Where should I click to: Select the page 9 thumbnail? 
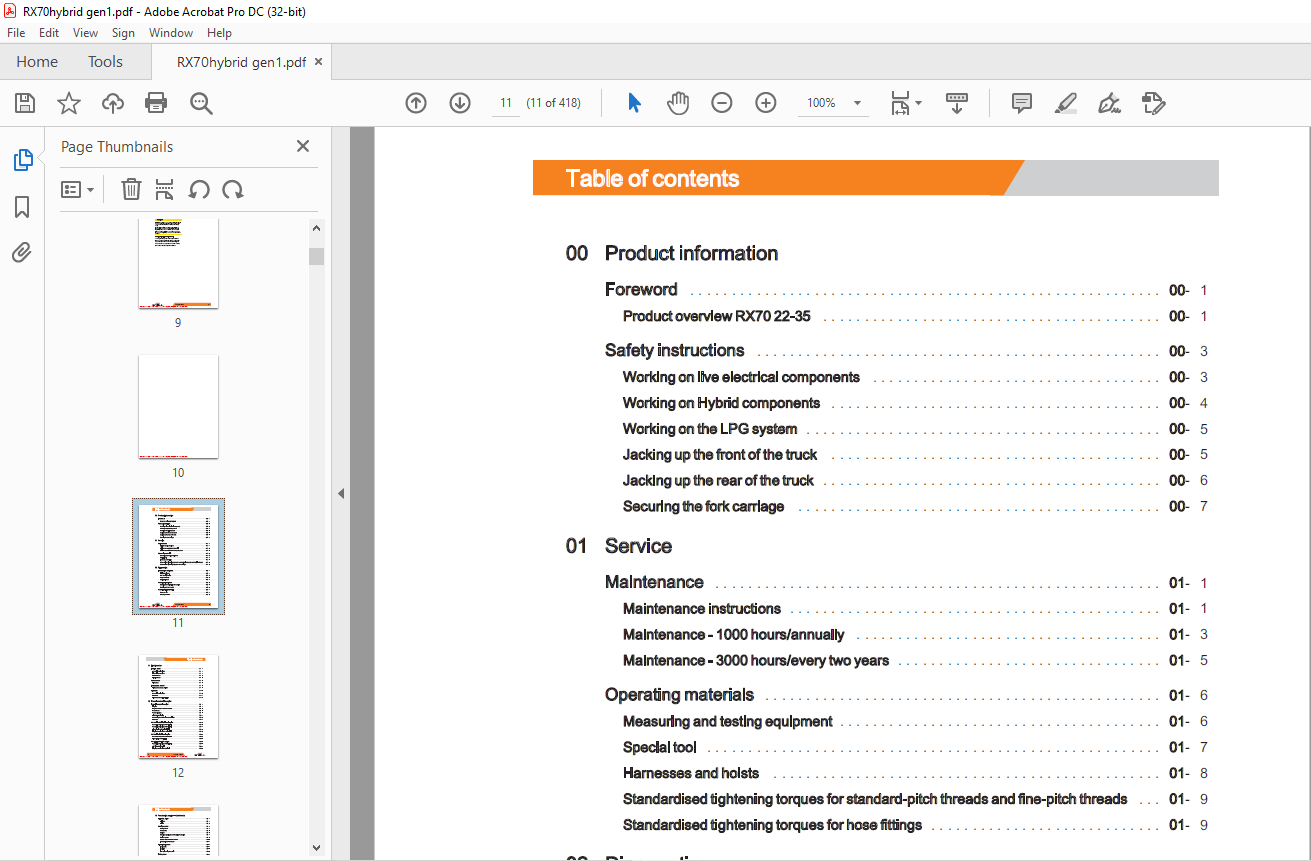point(178,263)
